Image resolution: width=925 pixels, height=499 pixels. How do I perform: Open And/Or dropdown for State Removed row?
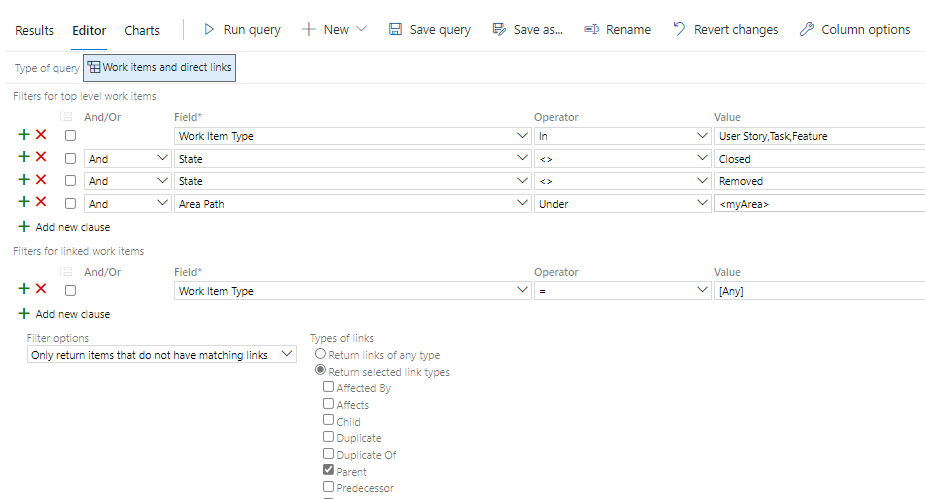click(x=127, y=181)
